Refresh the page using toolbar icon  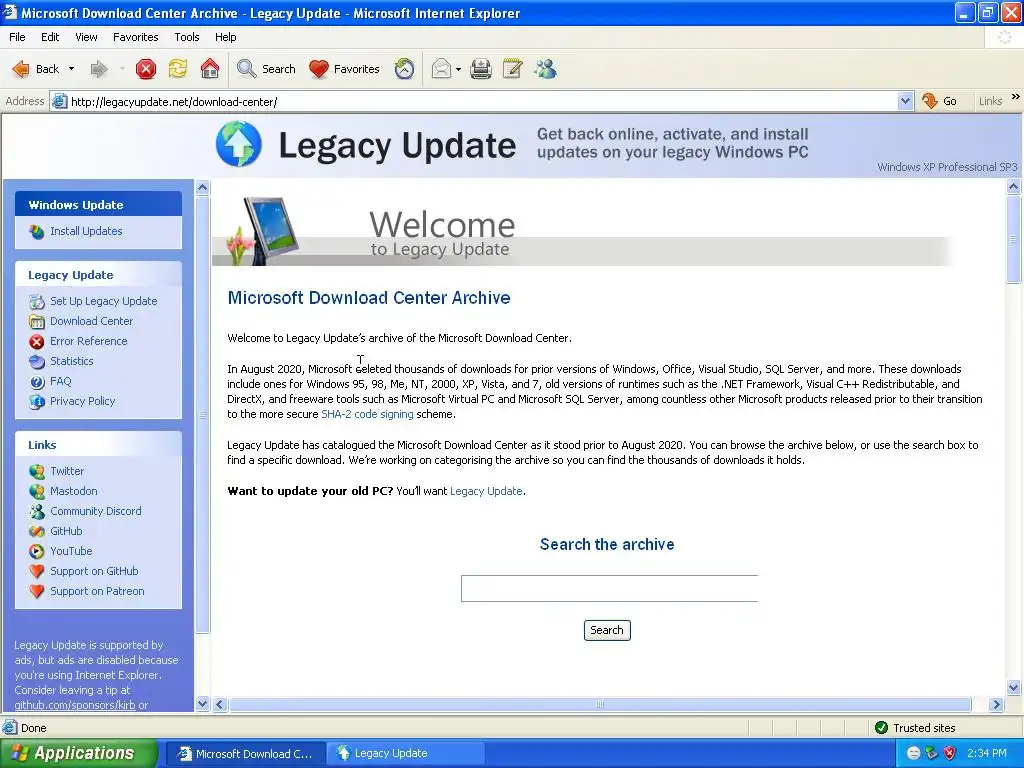(x=178, y=69)
